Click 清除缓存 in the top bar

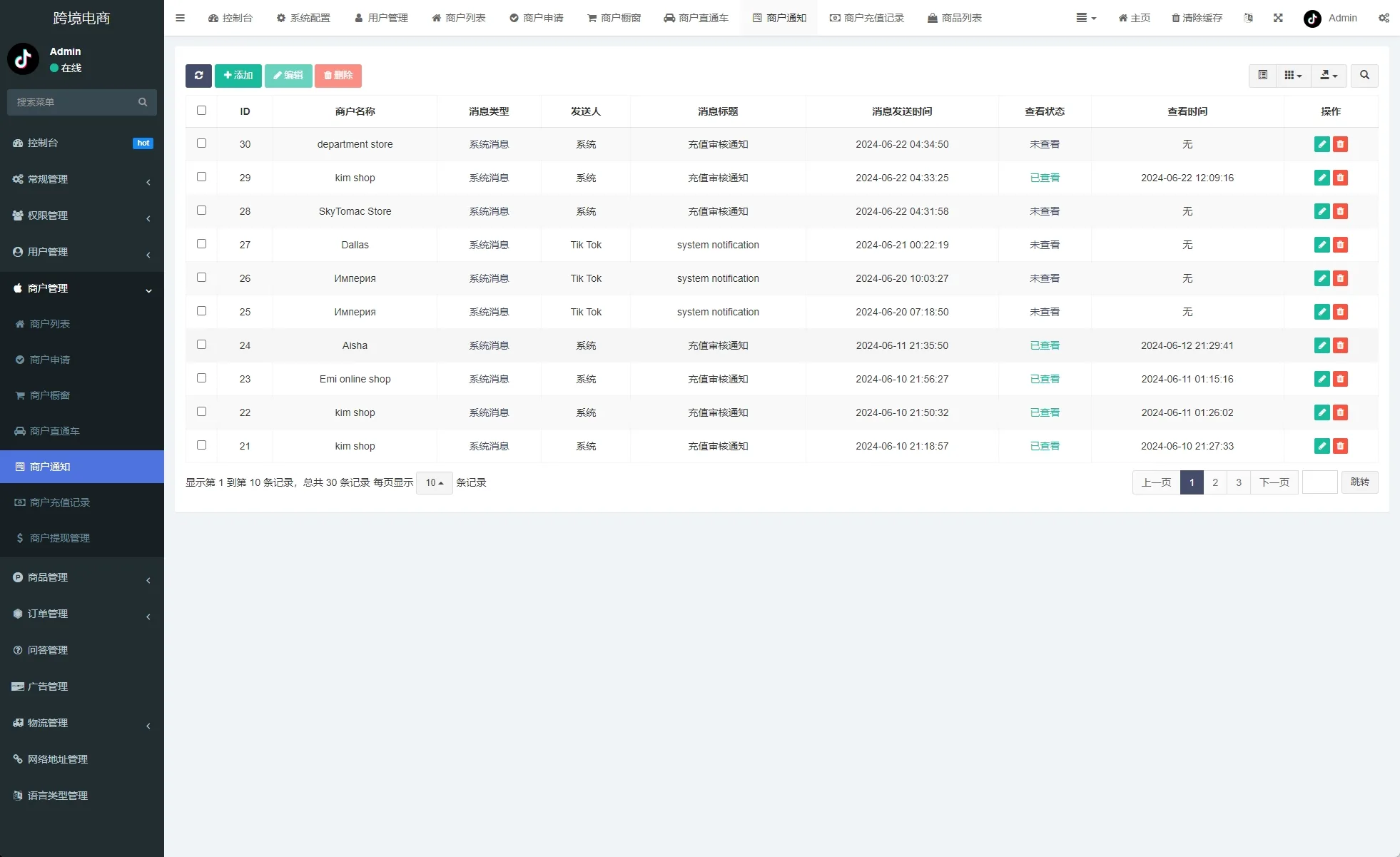click(1197, 18)
